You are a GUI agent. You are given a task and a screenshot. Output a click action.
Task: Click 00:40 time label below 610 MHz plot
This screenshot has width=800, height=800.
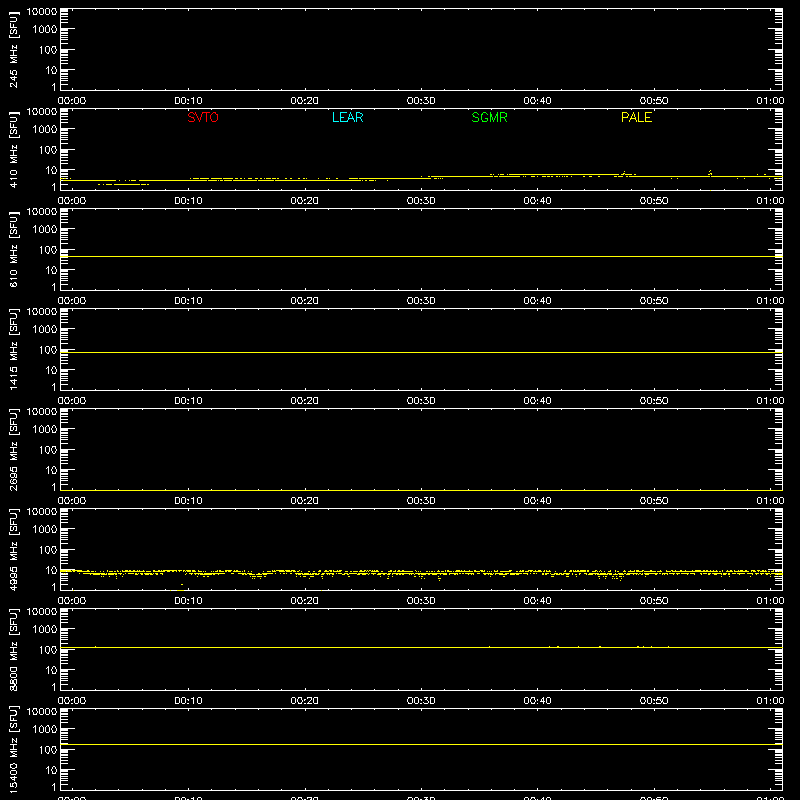pyautogui.click(x=537, y=301)
